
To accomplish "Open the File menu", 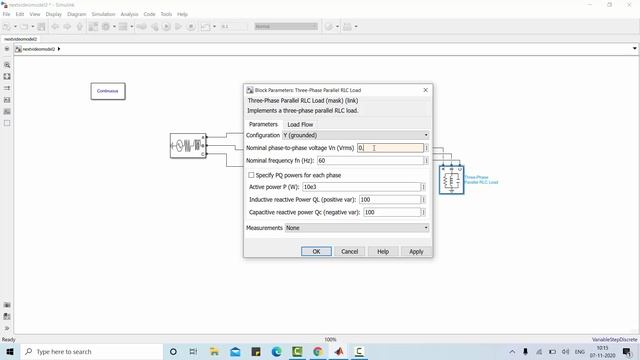I will [7, 14].
